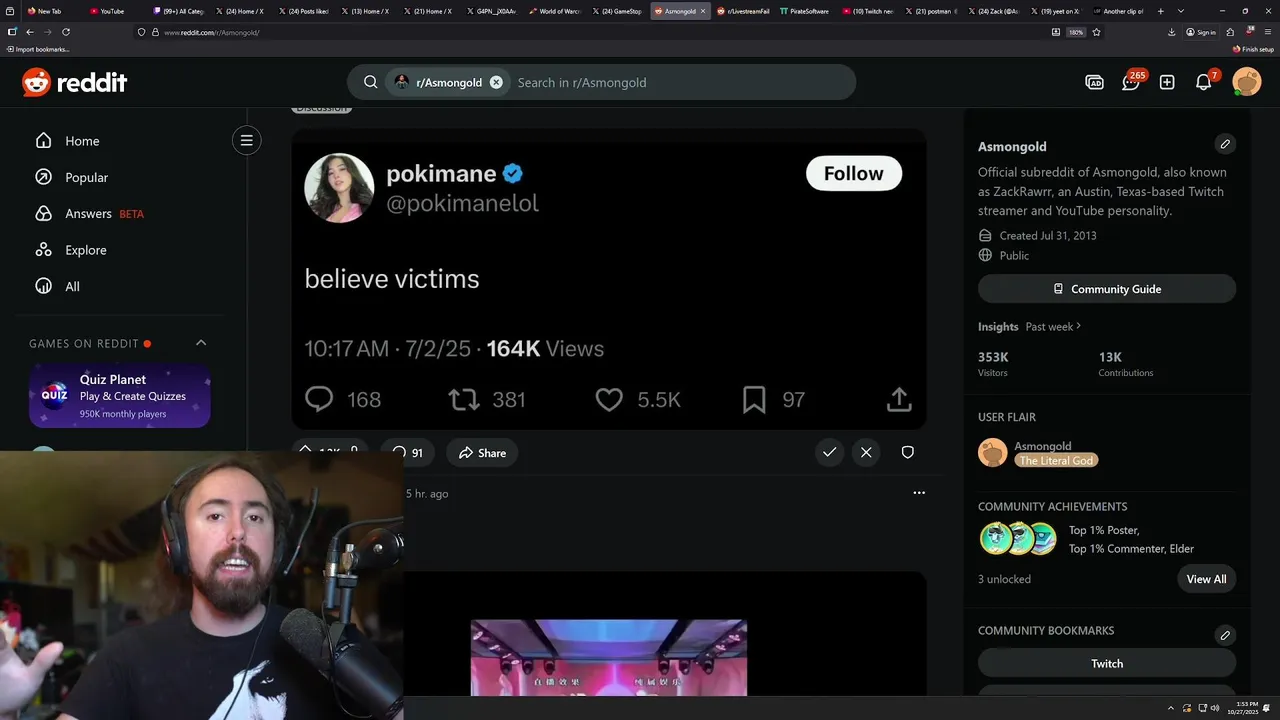Open the user avatar menu in header
This screenshot has width=1280, height=720.
1247,82
